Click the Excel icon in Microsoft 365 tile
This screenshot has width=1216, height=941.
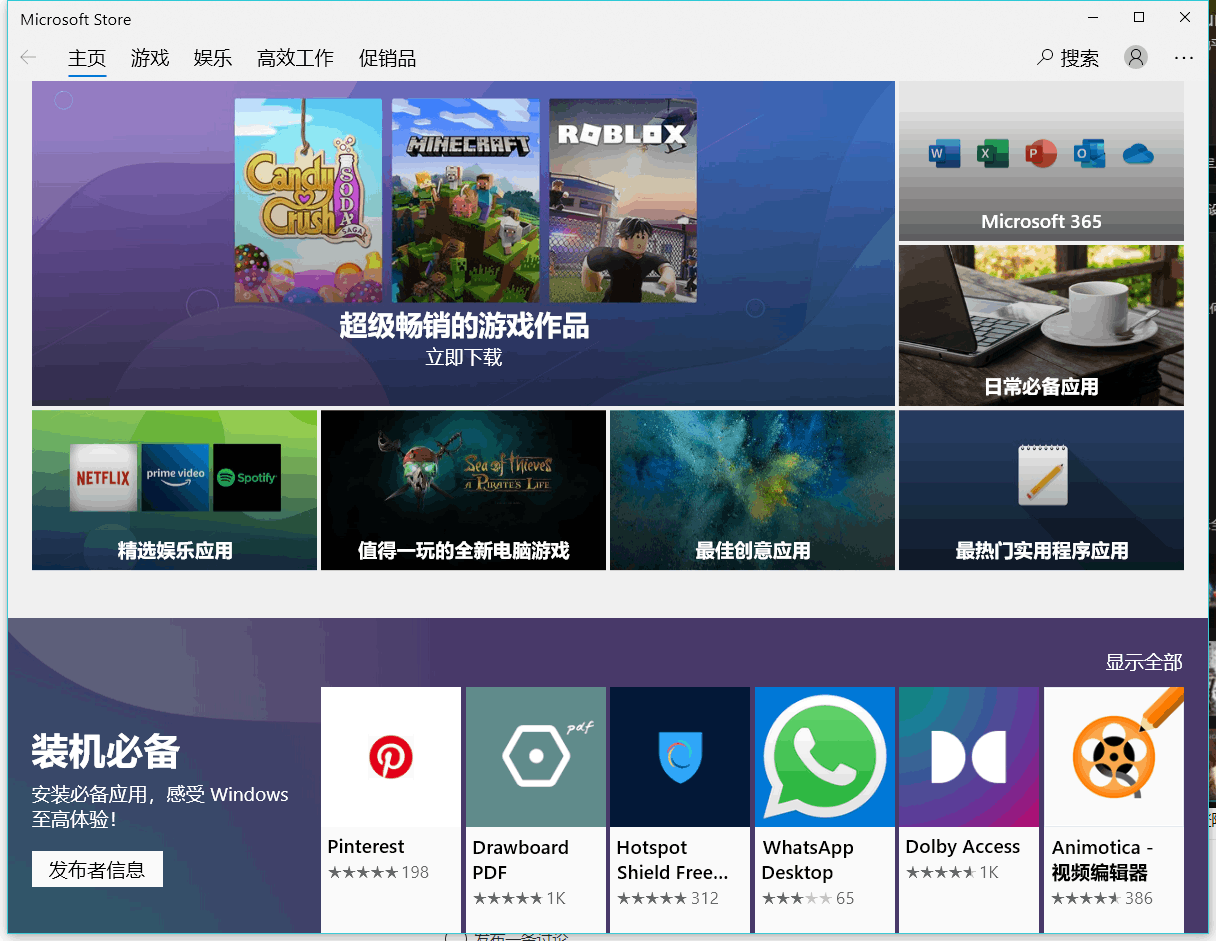click(992, 154)
